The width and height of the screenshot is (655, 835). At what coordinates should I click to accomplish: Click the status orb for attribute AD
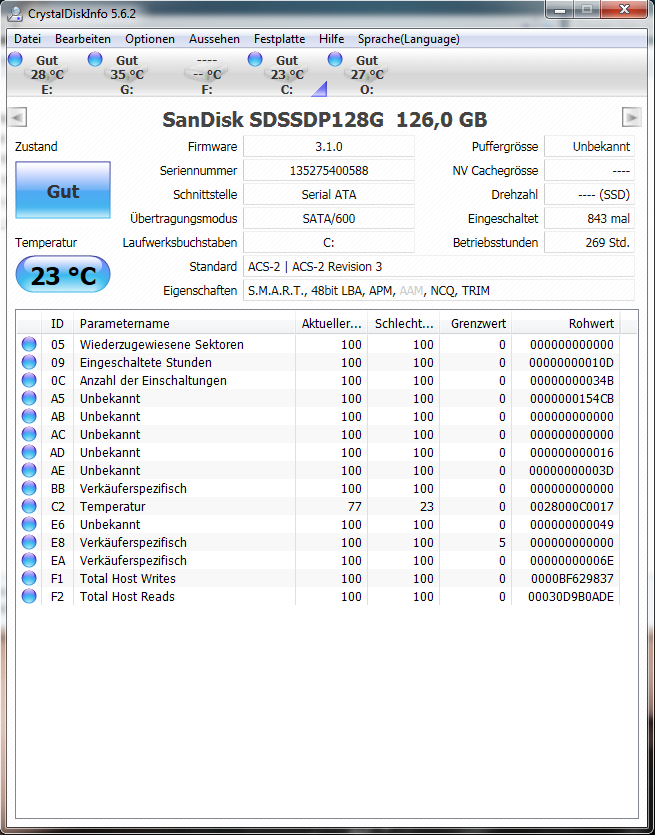[29, 453]
